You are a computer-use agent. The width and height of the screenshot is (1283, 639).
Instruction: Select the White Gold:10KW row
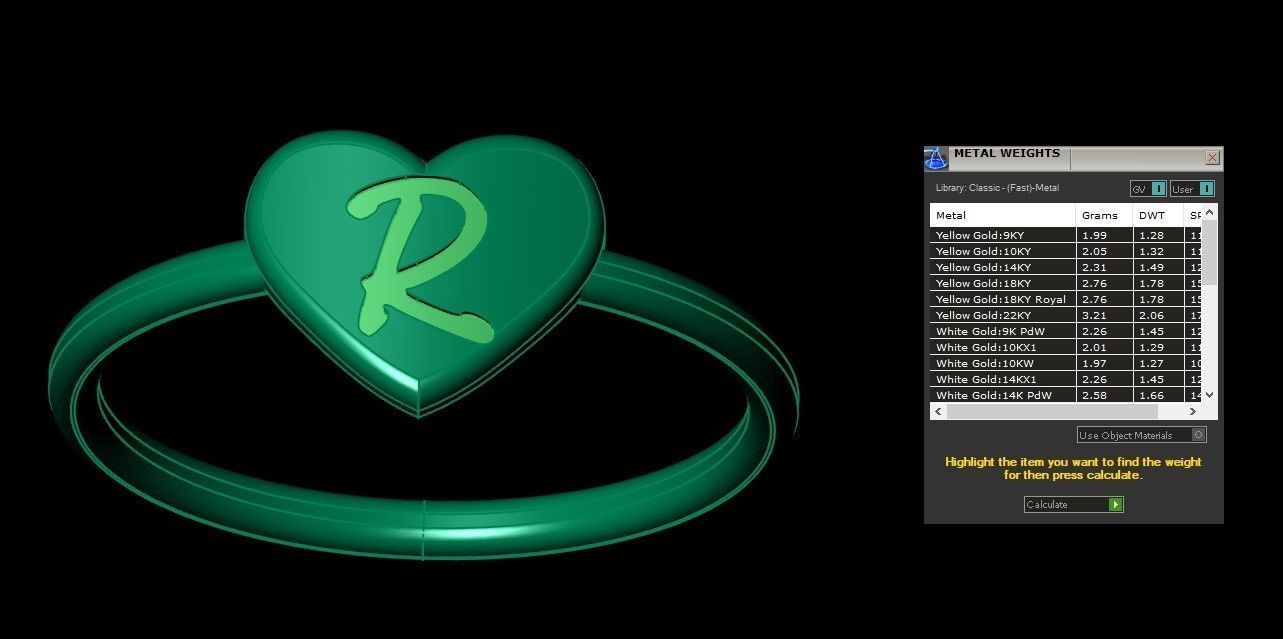[x=1066, y=363]
